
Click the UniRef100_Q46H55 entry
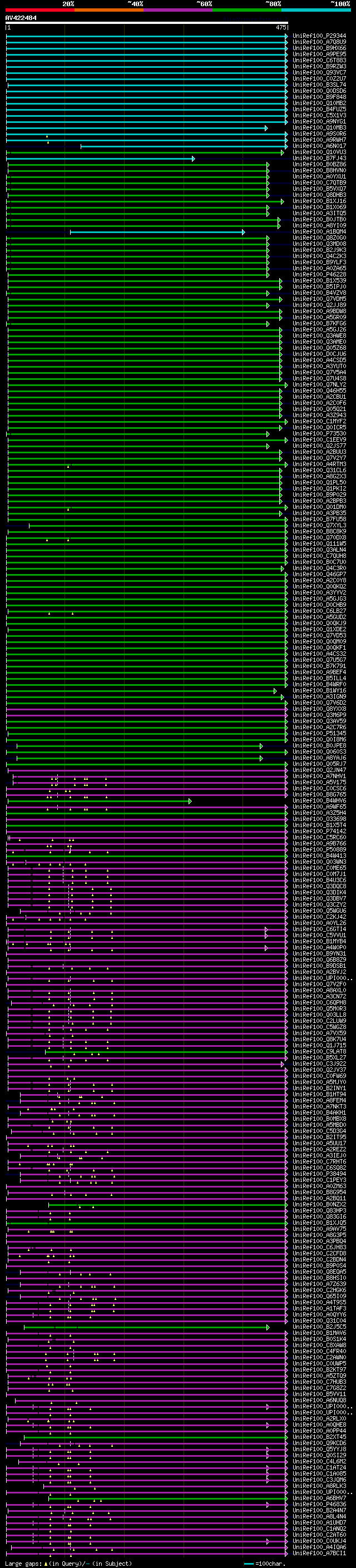(x=319, y=391)
